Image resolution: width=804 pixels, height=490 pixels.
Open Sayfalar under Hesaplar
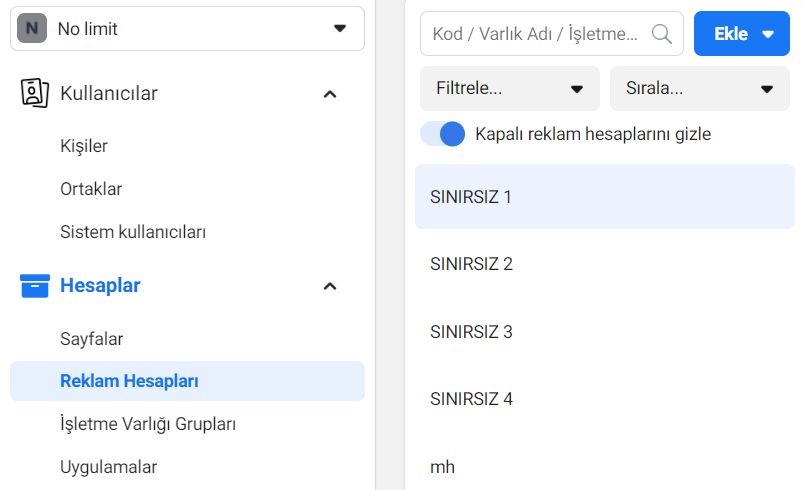(x=92, y=339)
